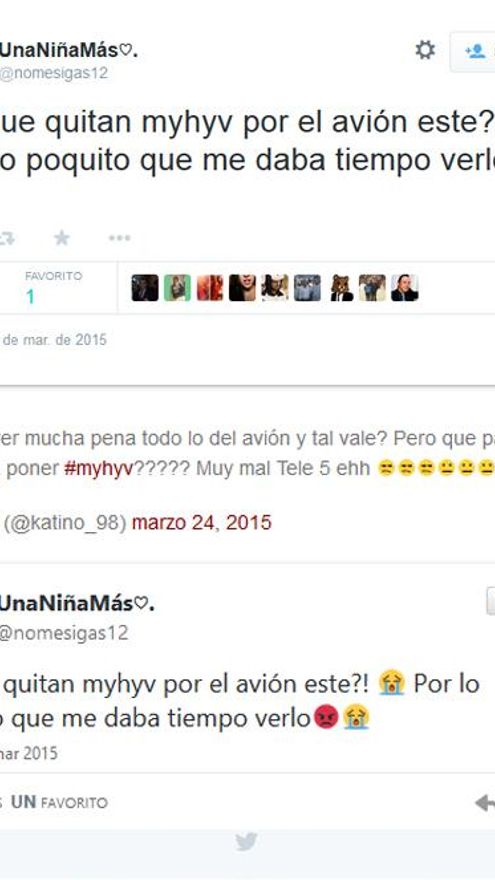This screenshot has width=495, height=880.
Task: Click the @katino_98 username
Action: (x=65, y=523)
